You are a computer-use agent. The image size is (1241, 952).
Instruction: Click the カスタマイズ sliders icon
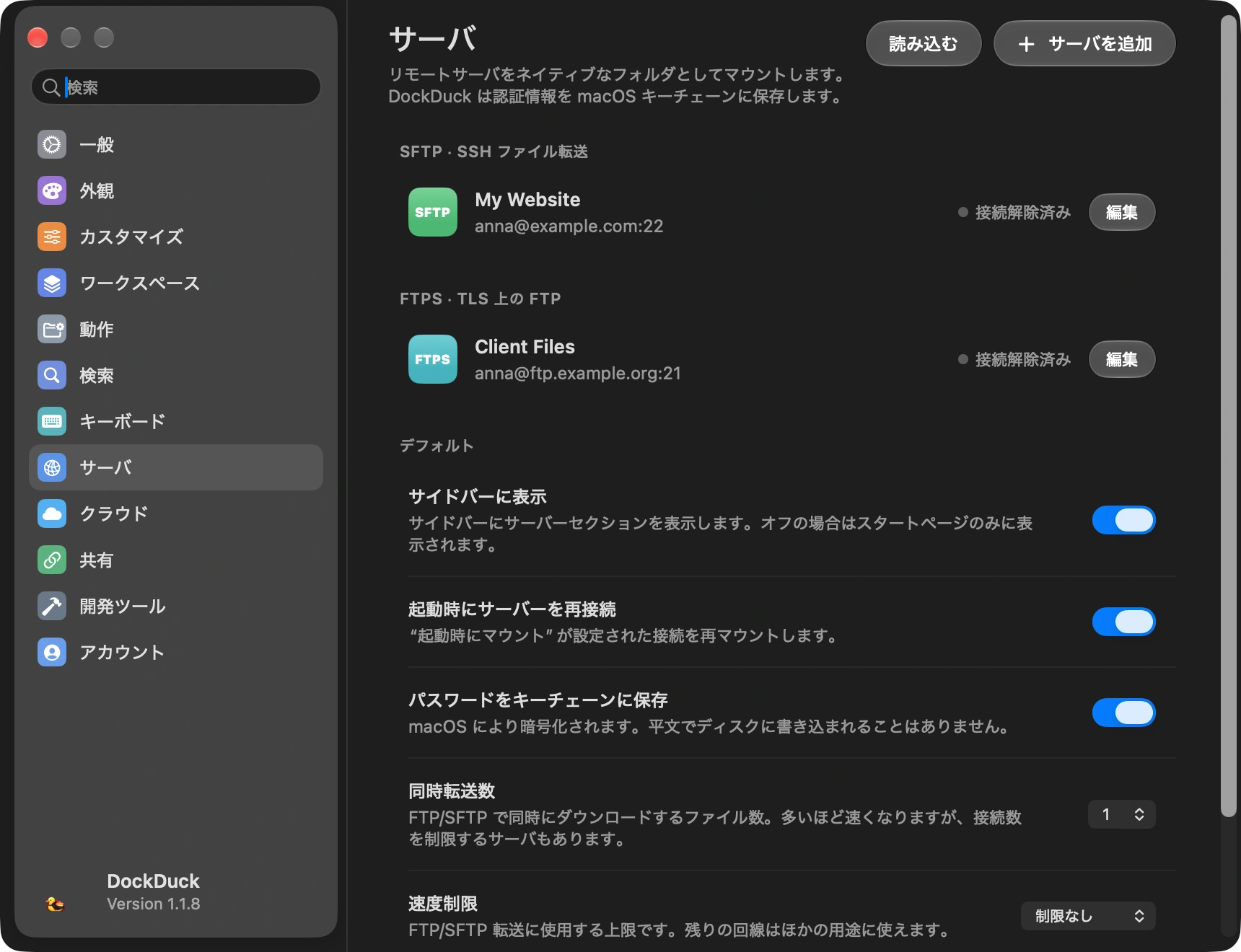52,237
